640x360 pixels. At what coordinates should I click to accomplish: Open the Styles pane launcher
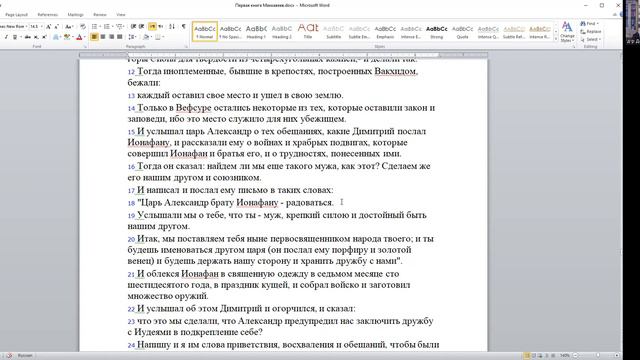click(x=574, y=47)
